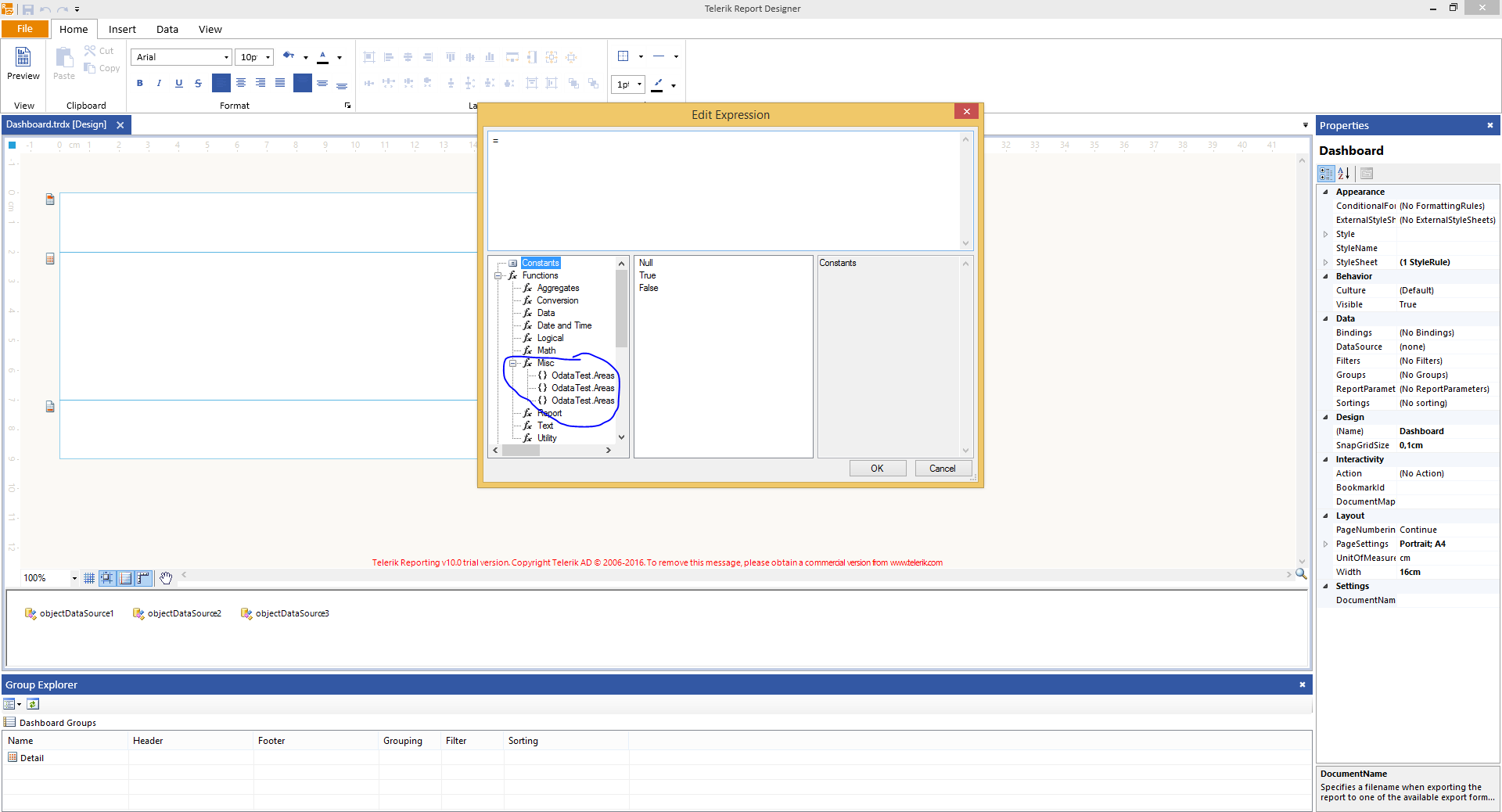Close the Dashboard.trdx design tab
This screenshot has width=1502, height=812.
coord(120,125)
